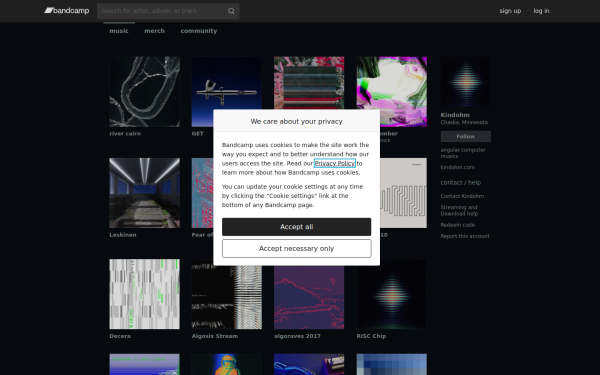
Task: Follow the artist Kindohm
Action: tap(465, 136)
